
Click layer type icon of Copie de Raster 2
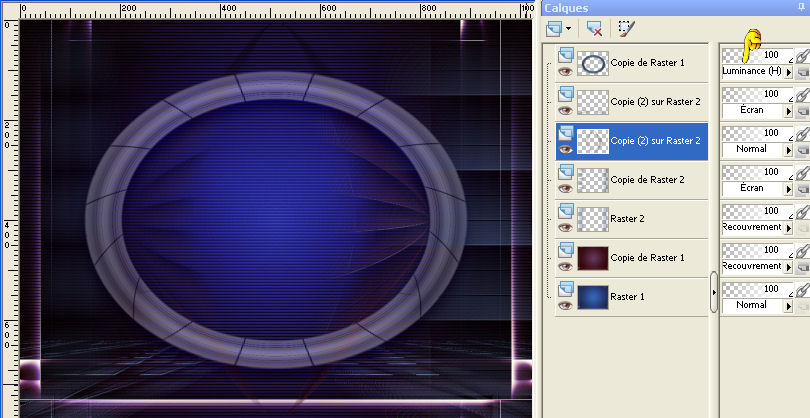[x=566, y=172]
